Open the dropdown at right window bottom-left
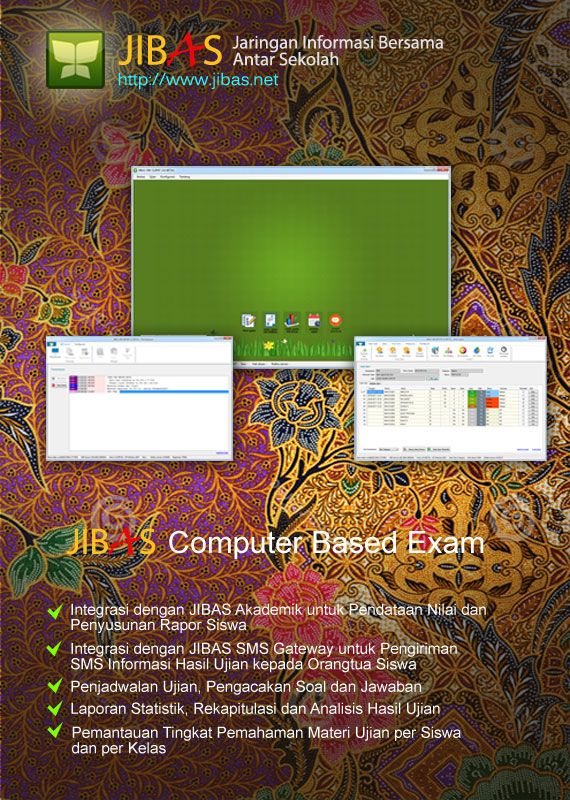 tap(388, 449)
